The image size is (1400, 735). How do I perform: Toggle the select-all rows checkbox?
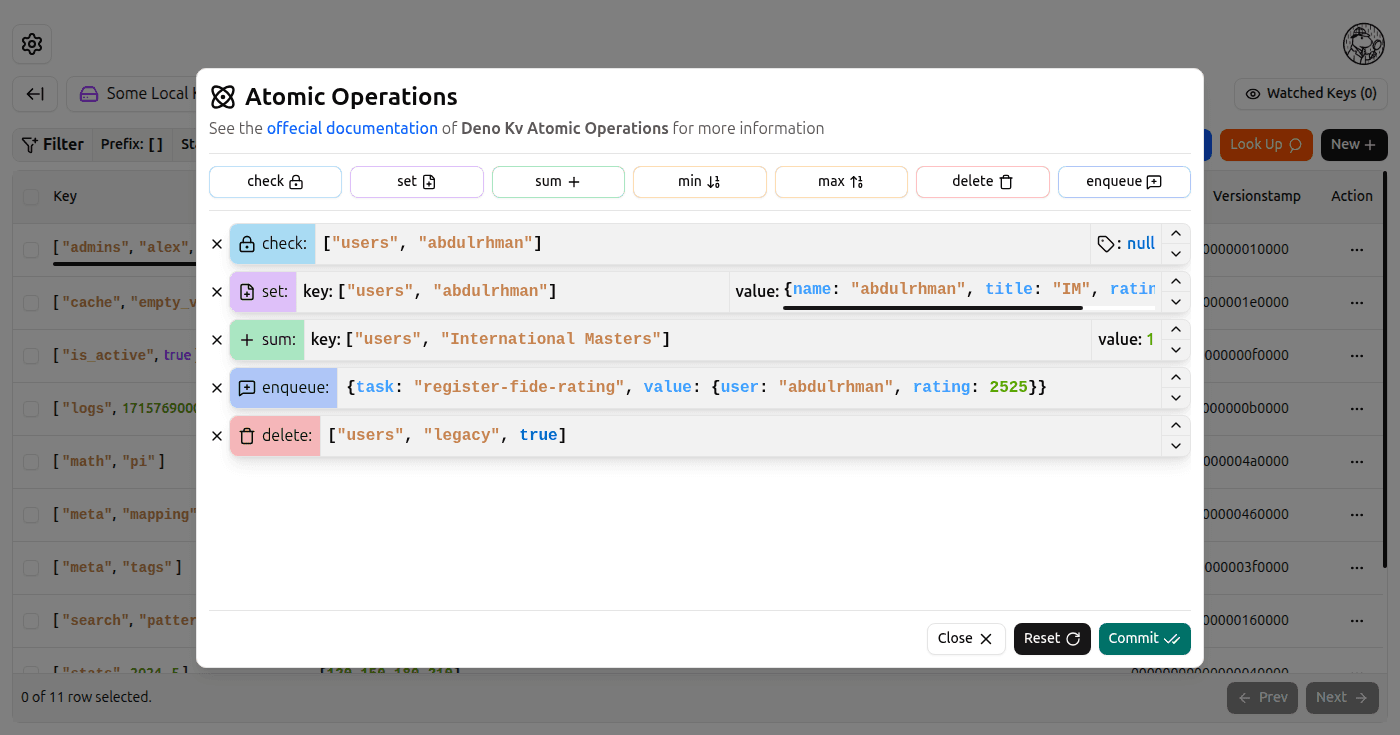[31, 197]
